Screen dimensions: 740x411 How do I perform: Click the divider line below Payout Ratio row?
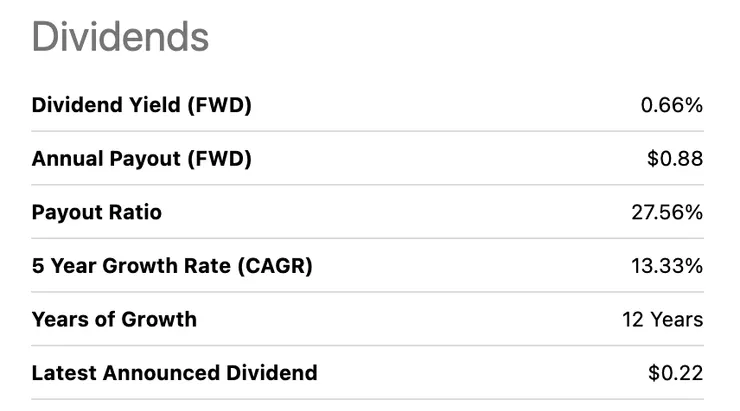coord(368,239)
